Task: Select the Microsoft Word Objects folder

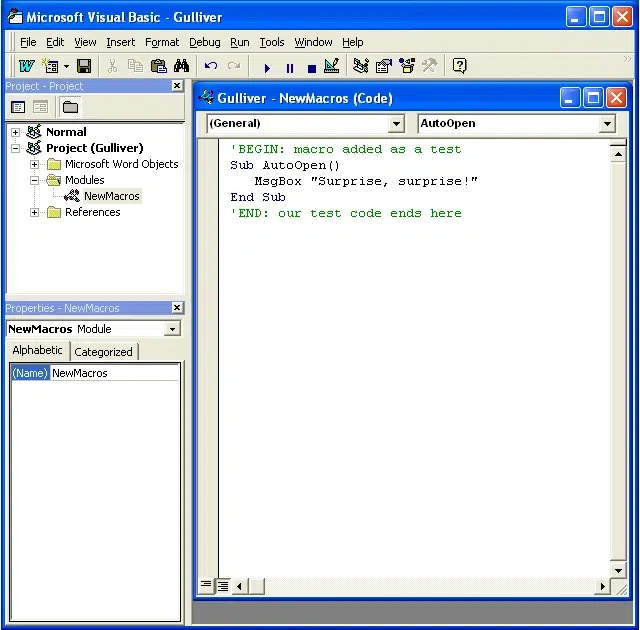Action: point(122,164)
